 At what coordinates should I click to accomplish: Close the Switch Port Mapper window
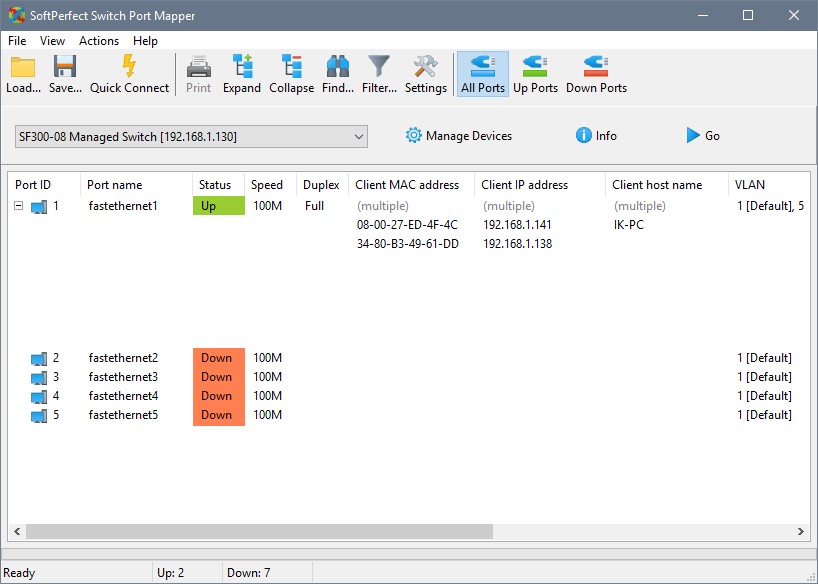point(793,15)
